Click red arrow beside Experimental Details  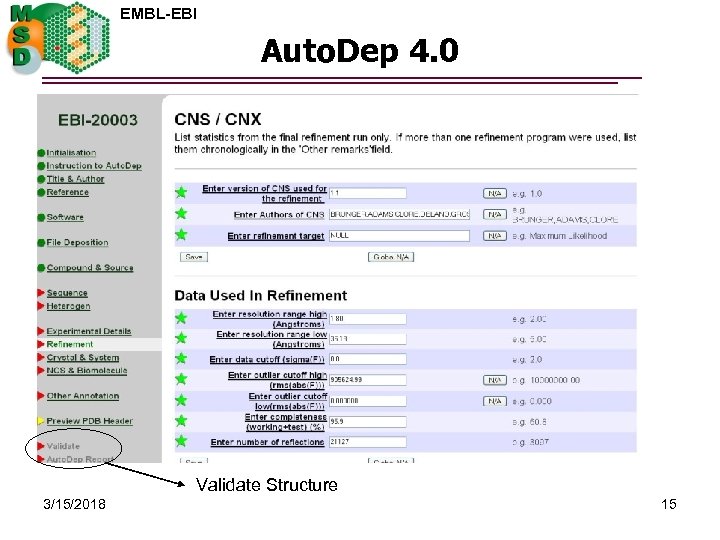(40, 331)
